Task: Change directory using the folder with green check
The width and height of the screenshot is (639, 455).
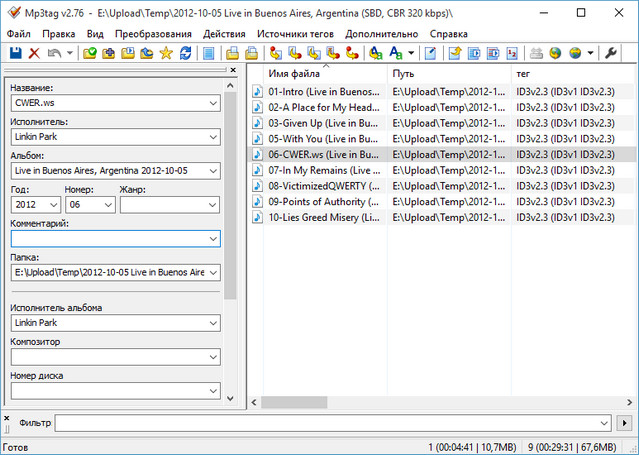Action: pos(89,53)
